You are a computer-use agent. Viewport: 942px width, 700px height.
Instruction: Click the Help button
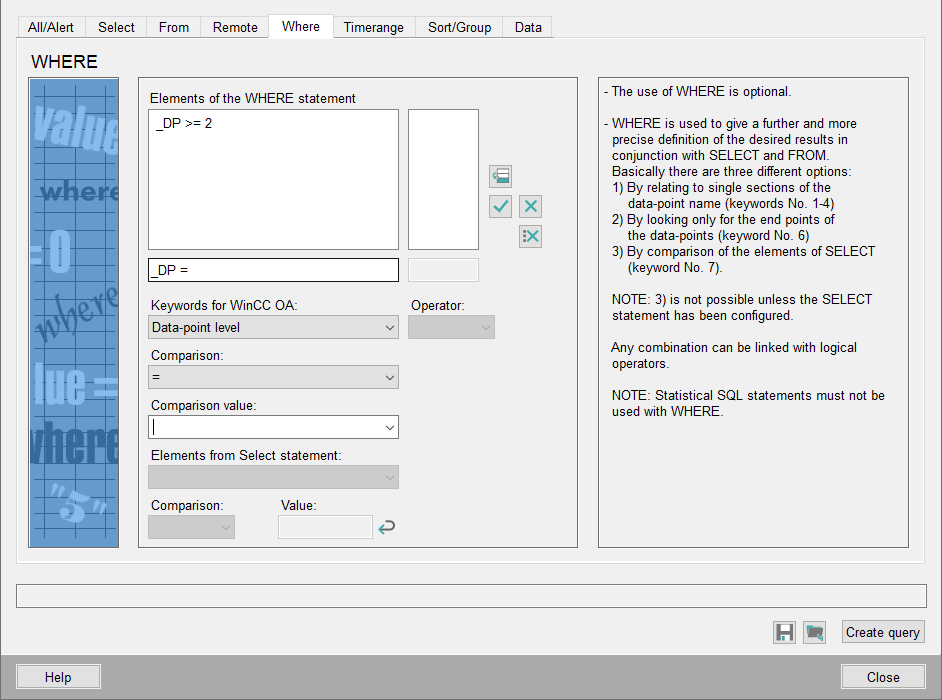coord(58,677)
